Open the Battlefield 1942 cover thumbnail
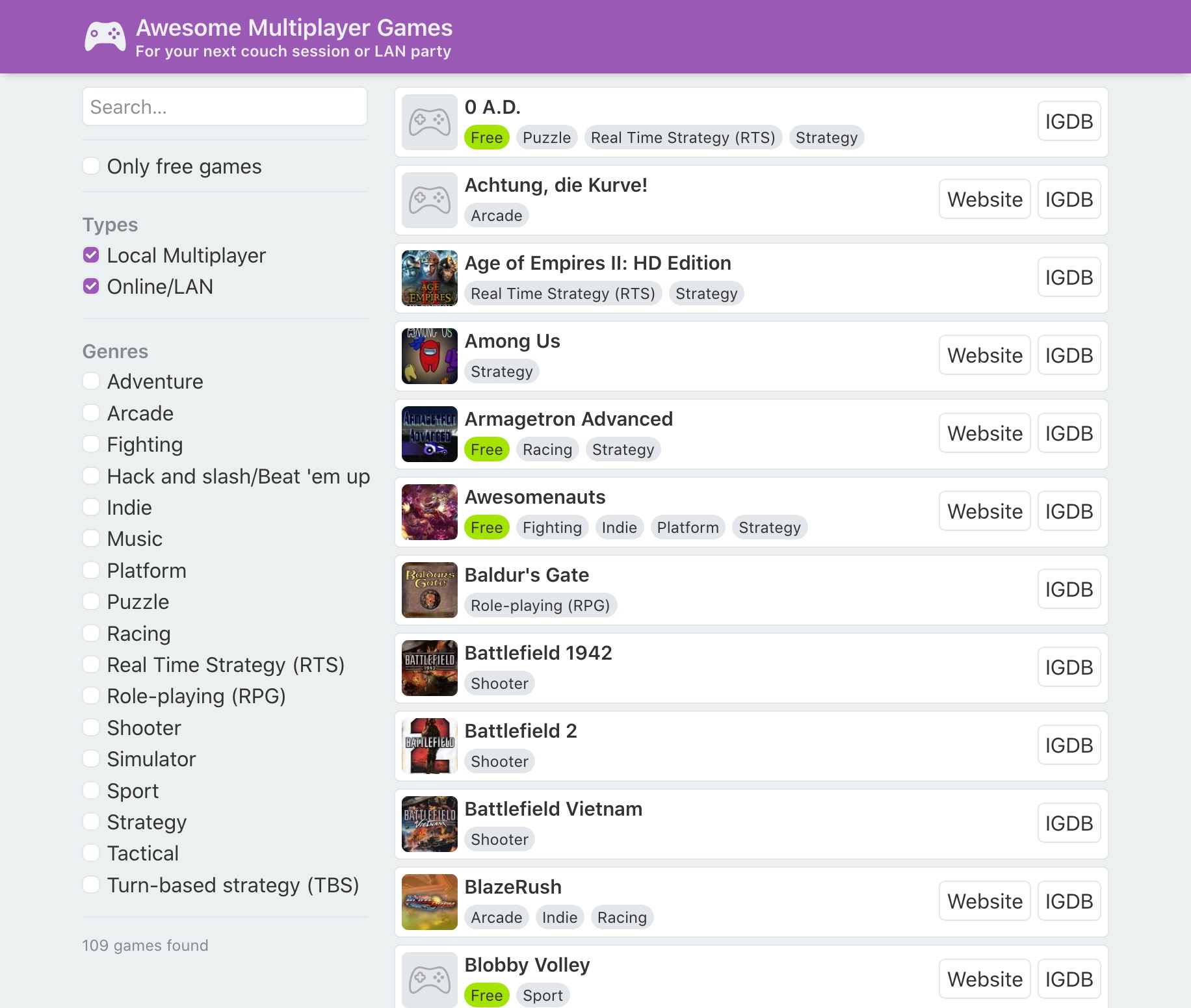Screen dimensions: 1191x1008 coord(430,668)
